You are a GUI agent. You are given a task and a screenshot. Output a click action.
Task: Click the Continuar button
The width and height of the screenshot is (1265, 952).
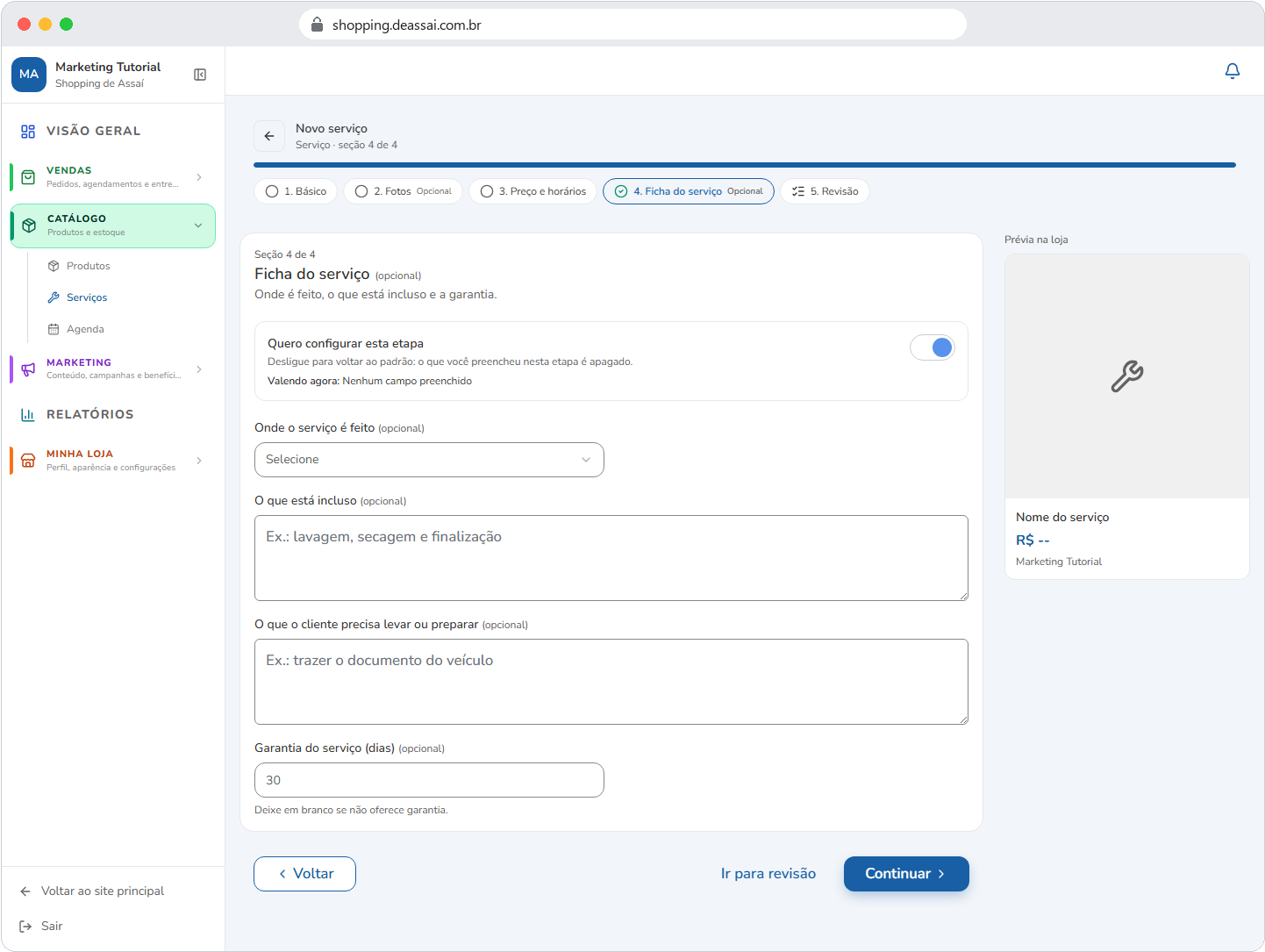906,874
